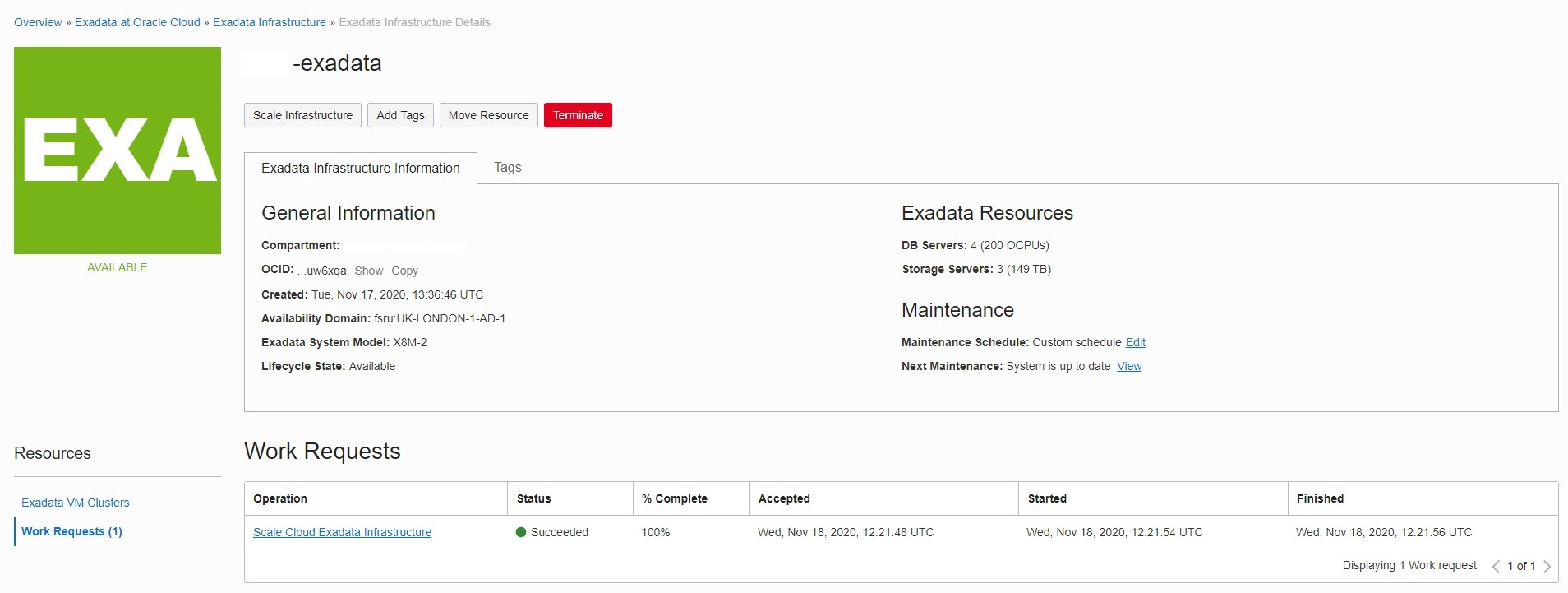Open Exadata at Oracle Cloud breadcrumb
The height and width of the screenshot is (593, 1568).
[x=137, y=22]
